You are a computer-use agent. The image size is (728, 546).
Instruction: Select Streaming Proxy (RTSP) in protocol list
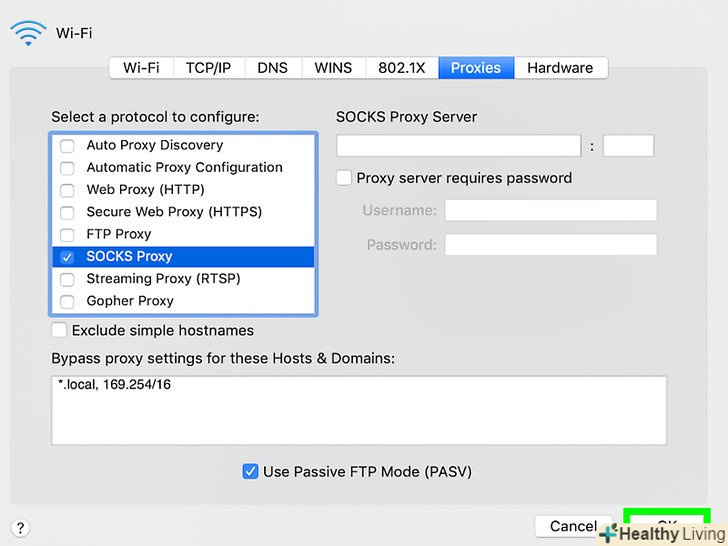[x=163, y=279]
